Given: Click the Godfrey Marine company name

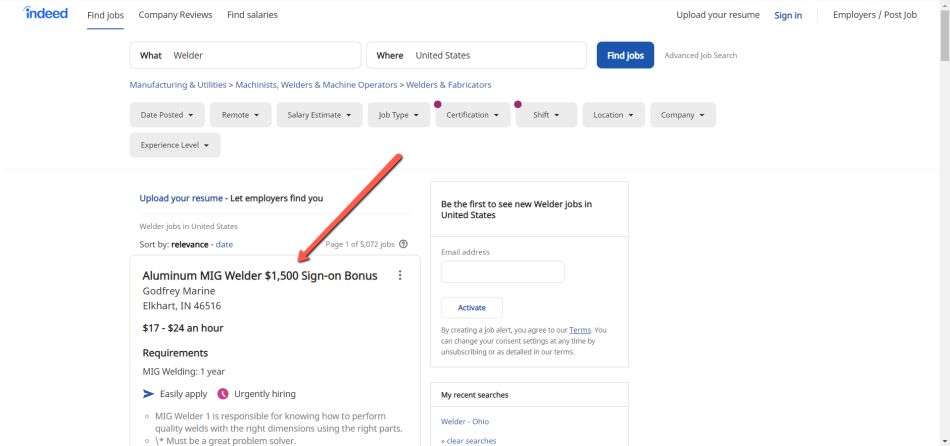Looking at the screenshot, I should (x=179, y=291).
